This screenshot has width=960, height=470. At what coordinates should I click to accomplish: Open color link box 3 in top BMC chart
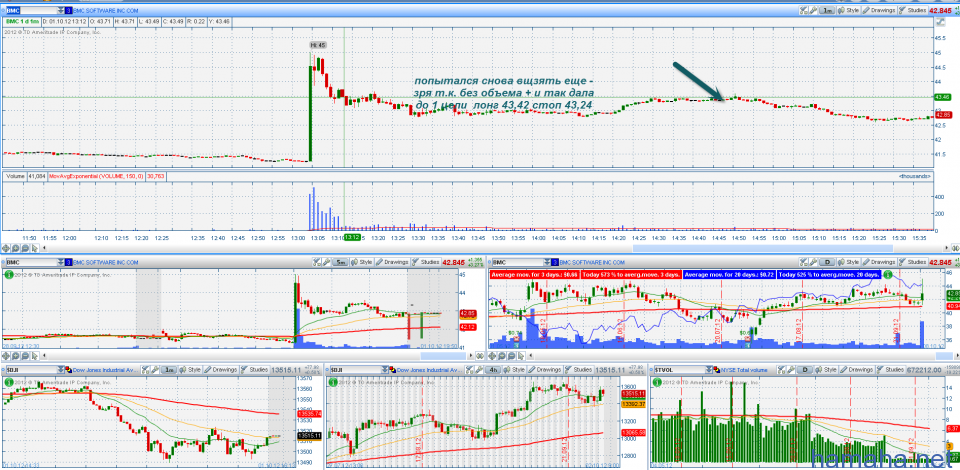pyautogui.click(x=67, y=10)
